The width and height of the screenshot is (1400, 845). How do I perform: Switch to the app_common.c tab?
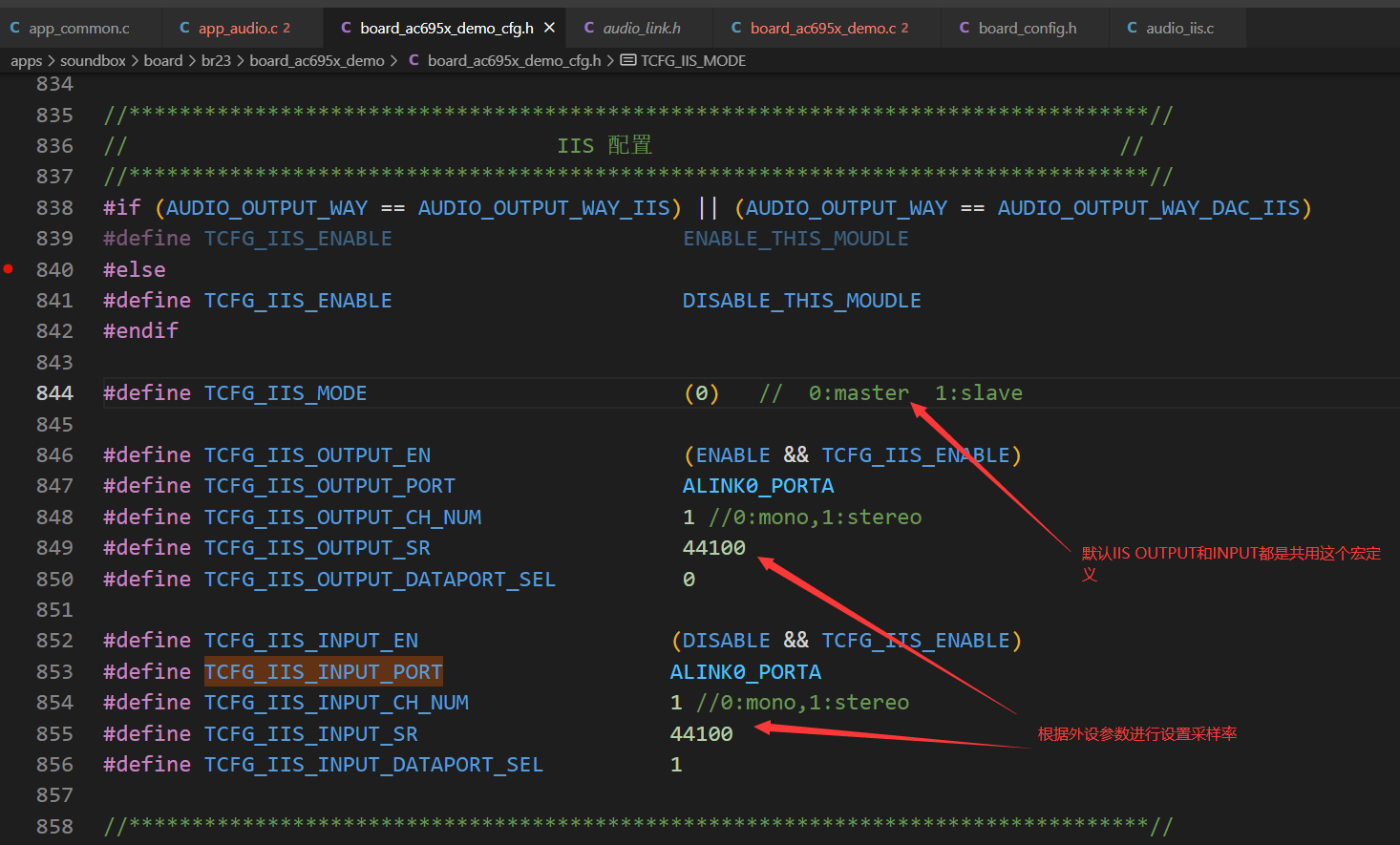pyautogui.click(x=79, y=29)
